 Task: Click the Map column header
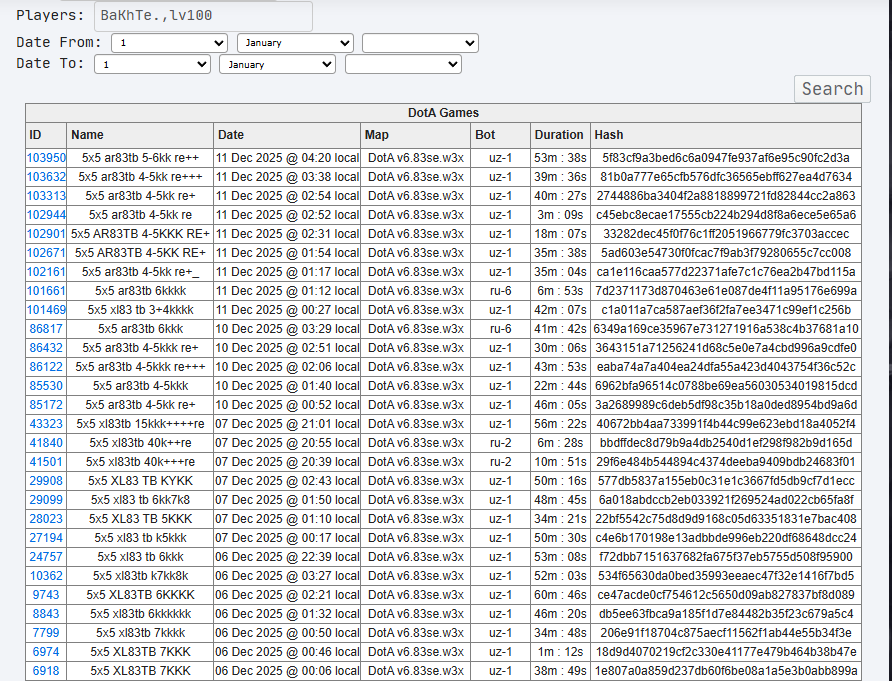[x=416, y=135]
